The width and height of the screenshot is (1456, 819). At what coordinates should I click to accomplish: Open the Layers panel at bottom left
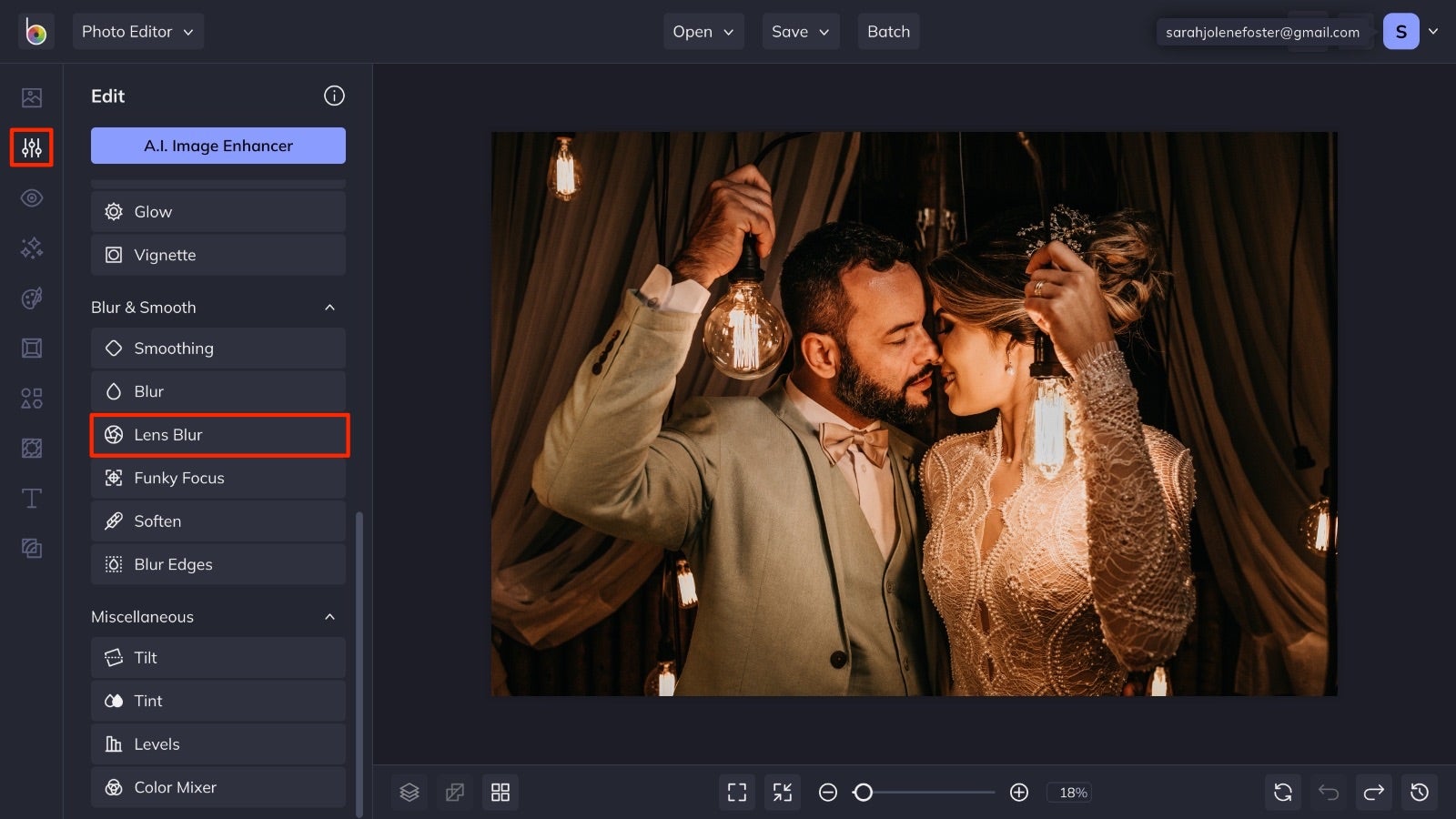click(x=409, y=792)
